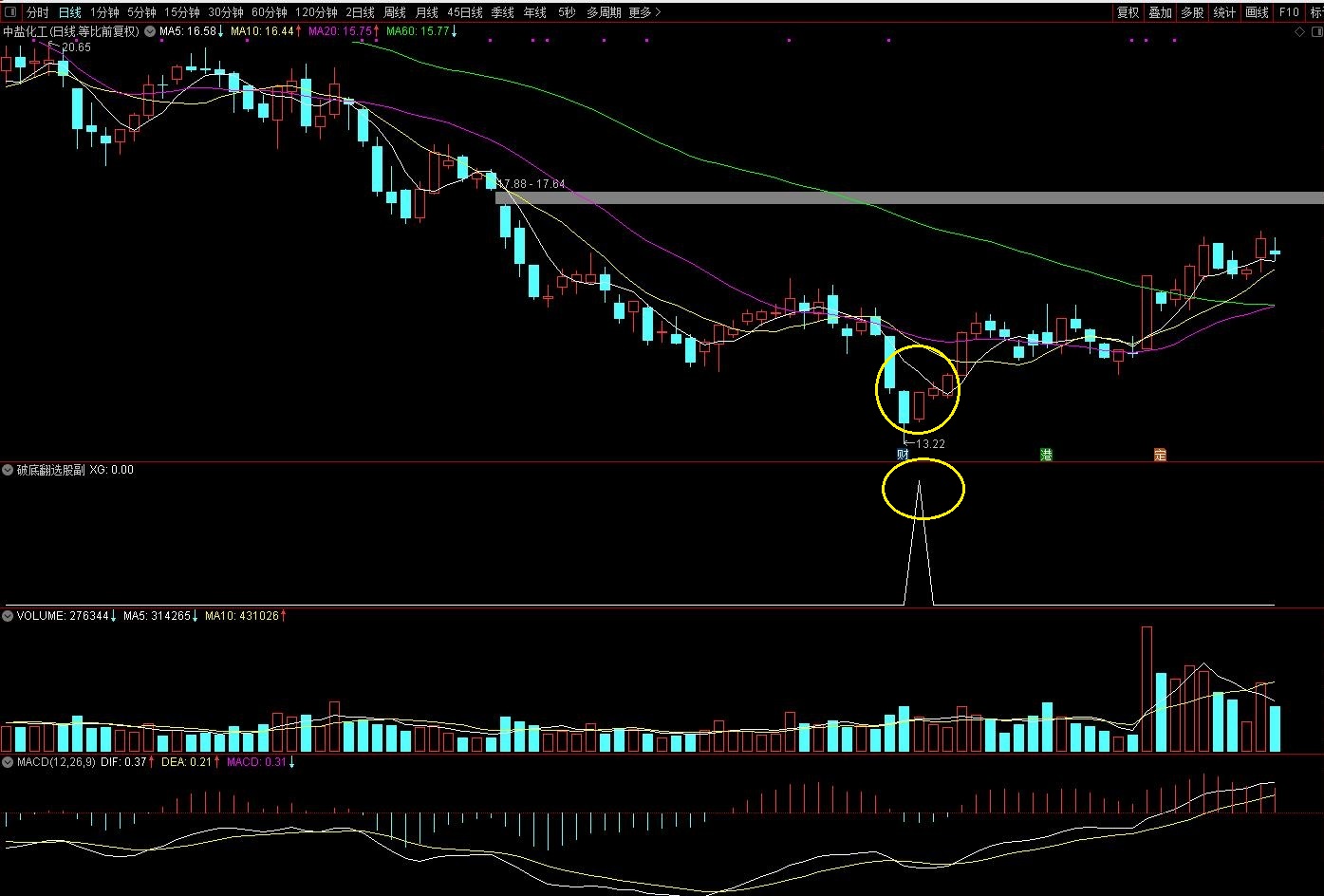Switch to 15分钟 period

pyautogui.click(x=182, y=12)
